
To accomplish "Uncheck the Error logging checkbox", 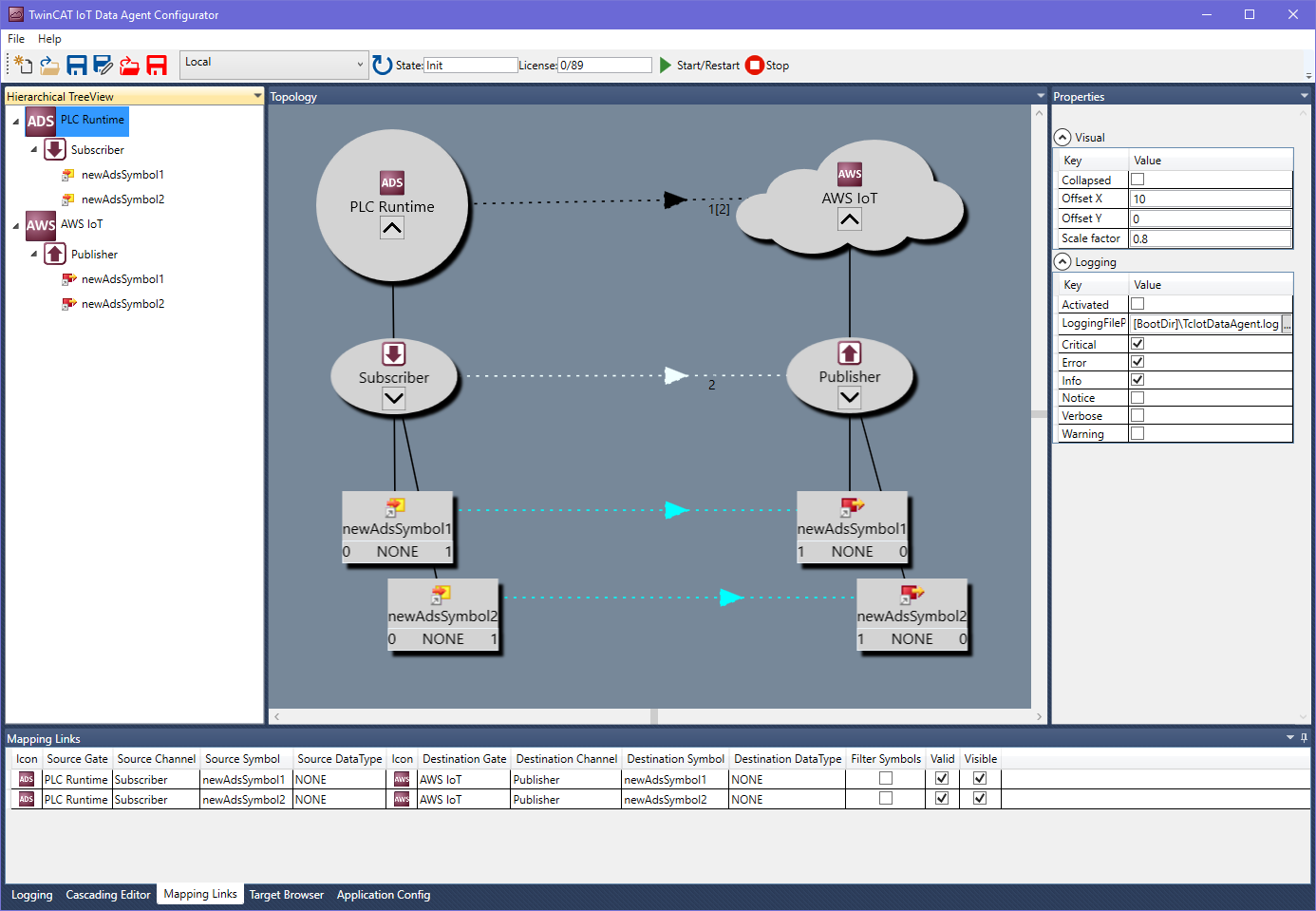I will (x=1137, y=362).
